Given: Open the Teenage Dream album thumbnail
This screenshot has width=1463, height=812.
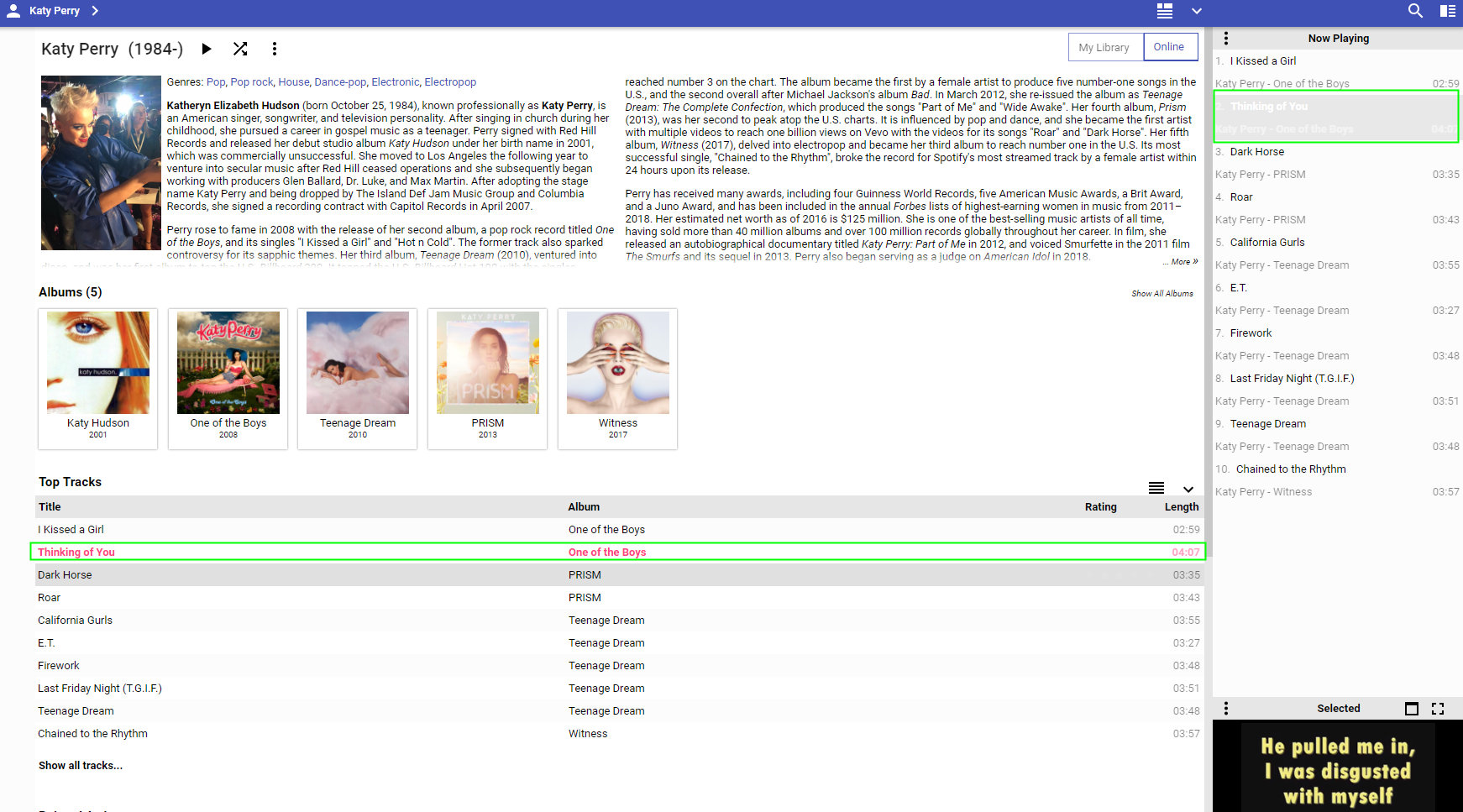Looking at the screenshot, I should point(358,363).
